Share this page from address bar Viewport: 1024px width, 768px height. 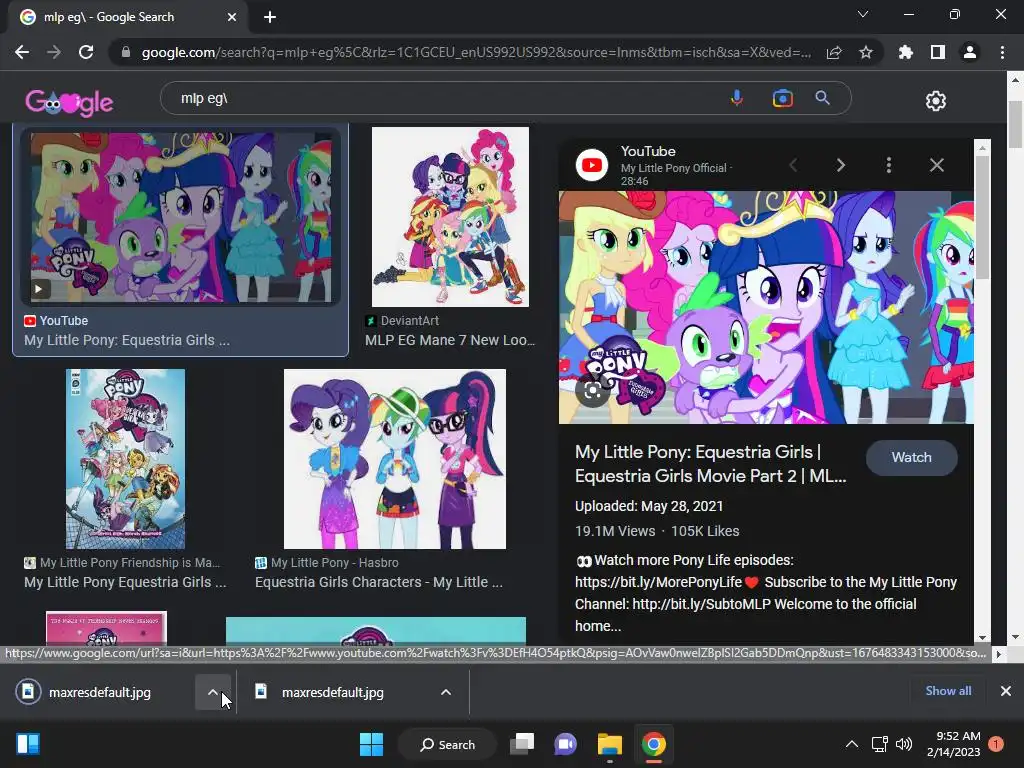pyautogui.click(x=834, y=52)
